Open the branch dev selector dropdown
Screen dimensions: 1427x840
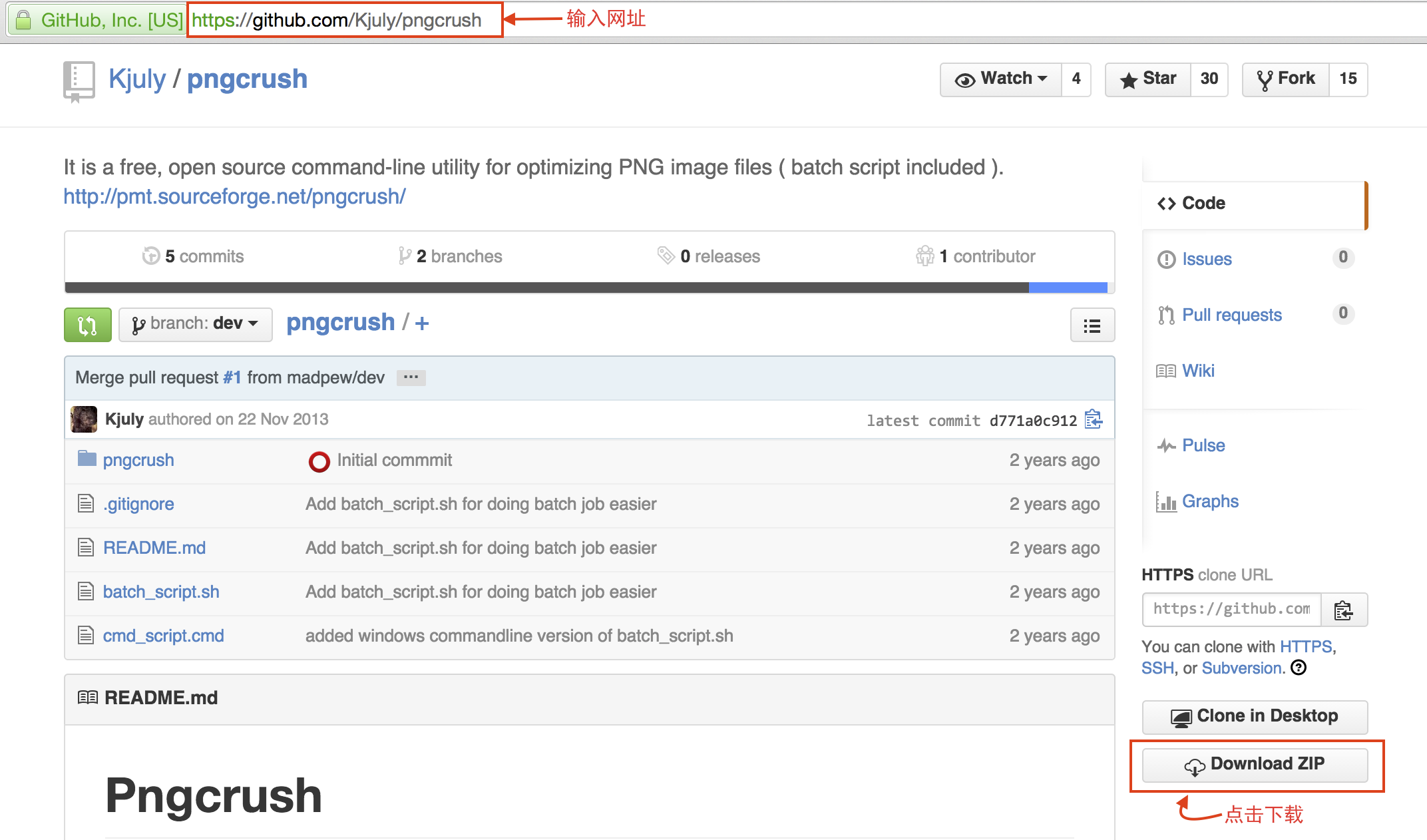coord(195,324)
